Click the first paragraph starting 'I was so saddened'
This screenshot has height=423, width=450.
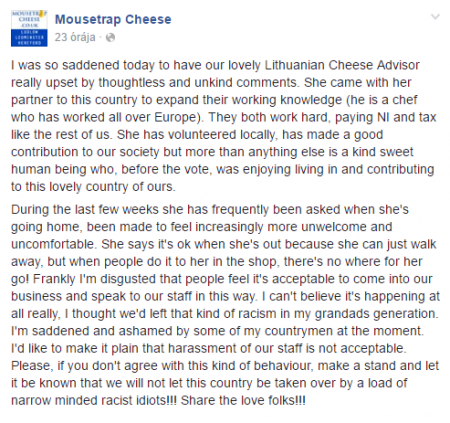[224, 126]
